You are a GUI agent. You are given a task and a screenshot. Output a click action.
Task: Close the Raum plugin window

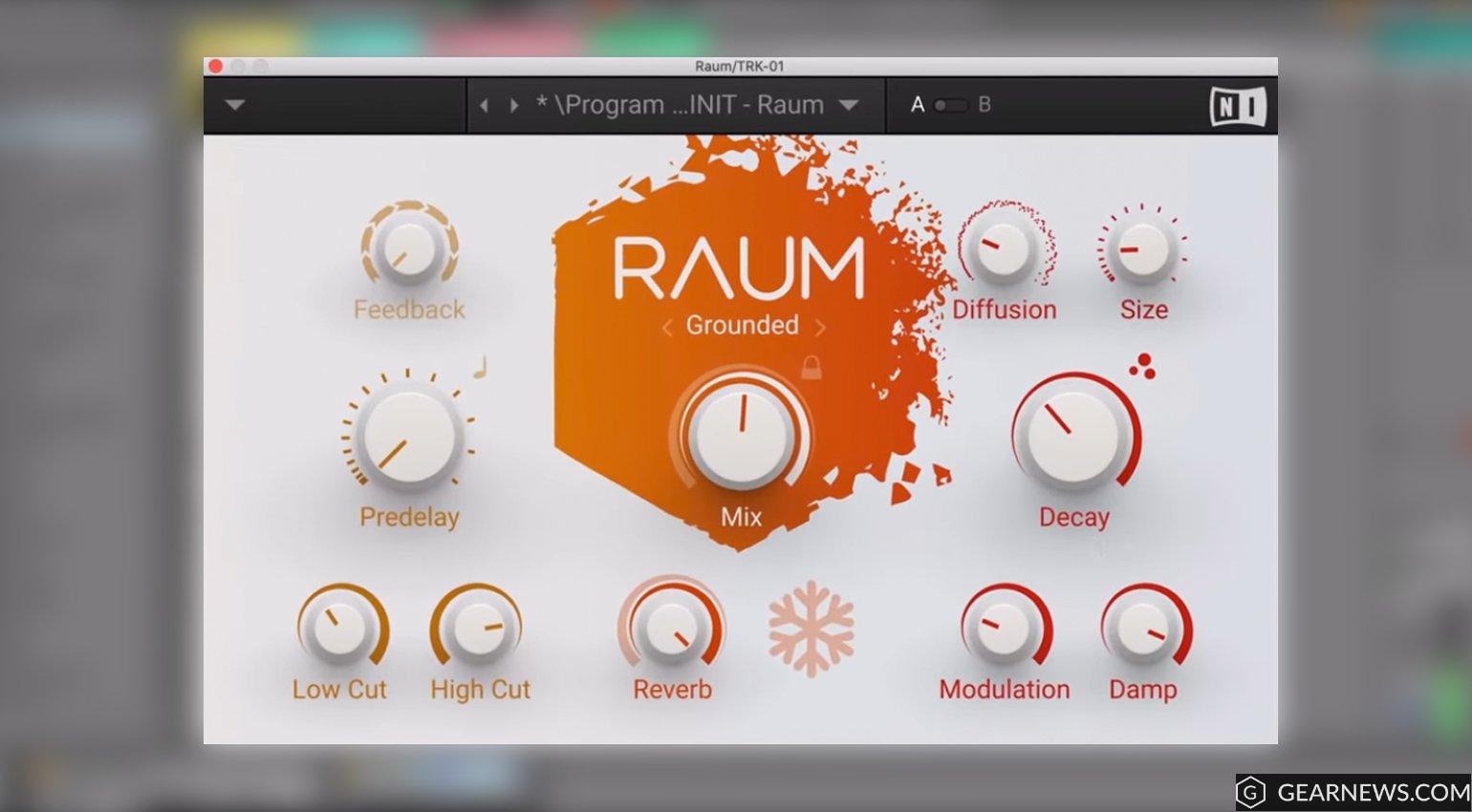point(215,66)
